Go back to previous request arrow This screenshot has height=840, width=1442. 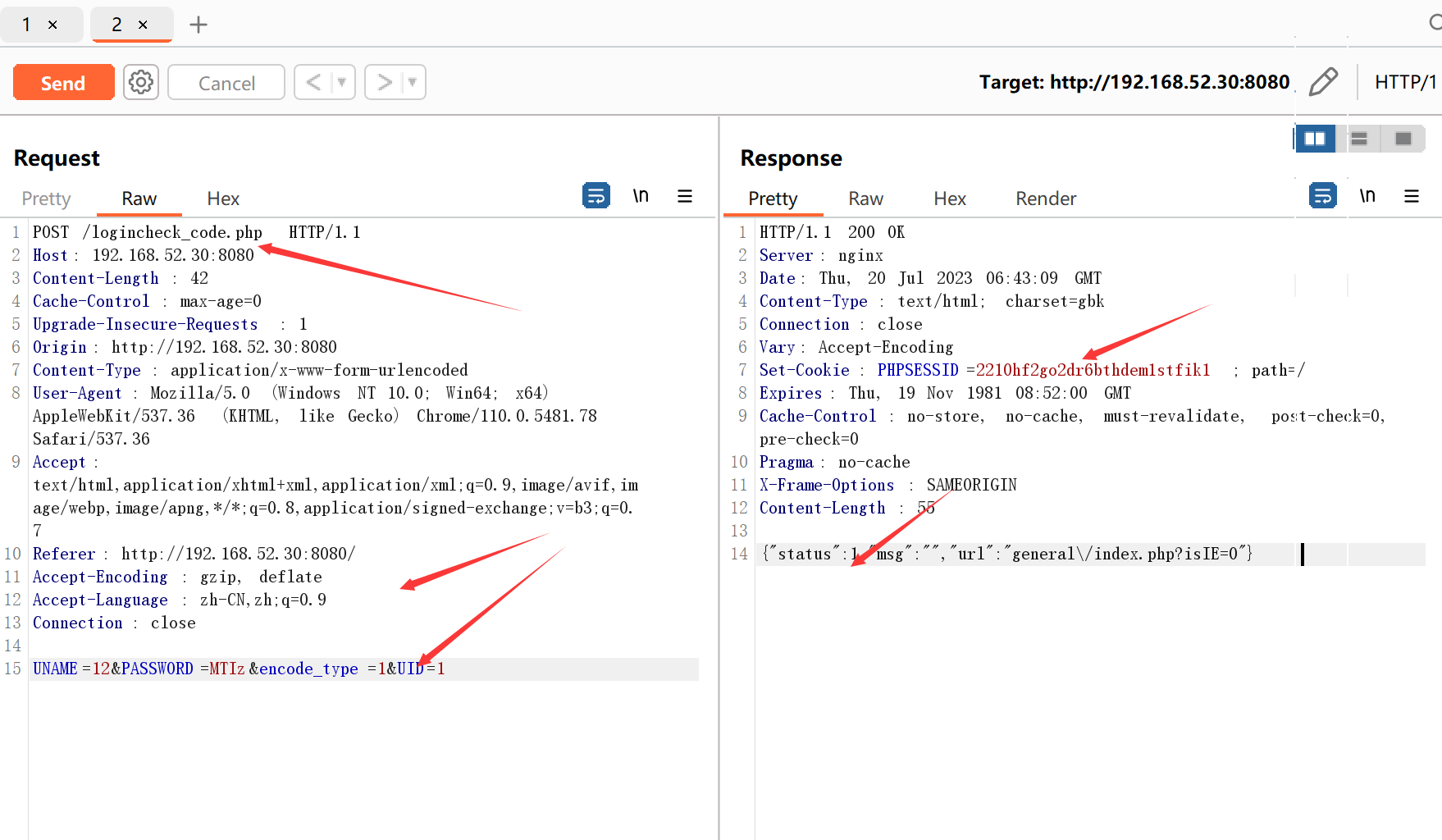(x=313, y=82)
